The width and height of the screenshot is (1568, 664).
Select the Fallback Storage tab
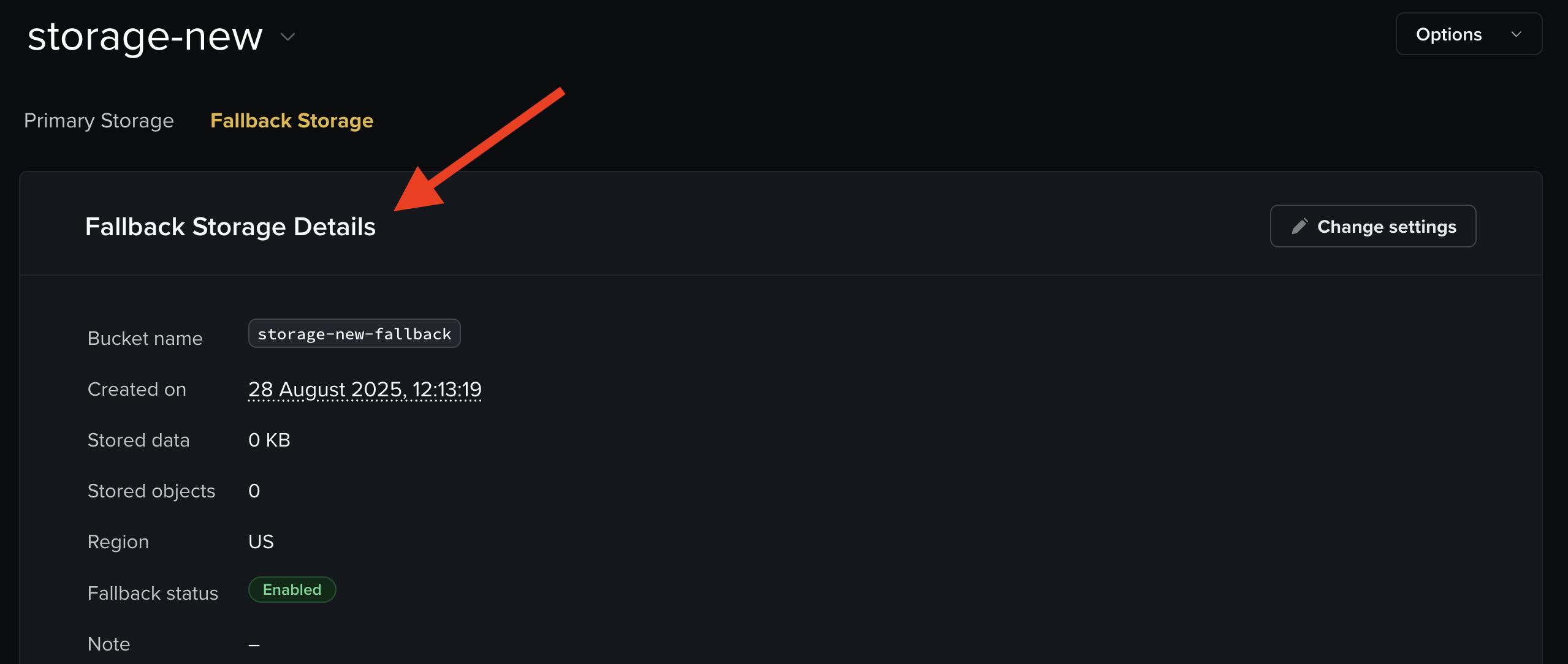pyautogui.click(x=292, y=121)
